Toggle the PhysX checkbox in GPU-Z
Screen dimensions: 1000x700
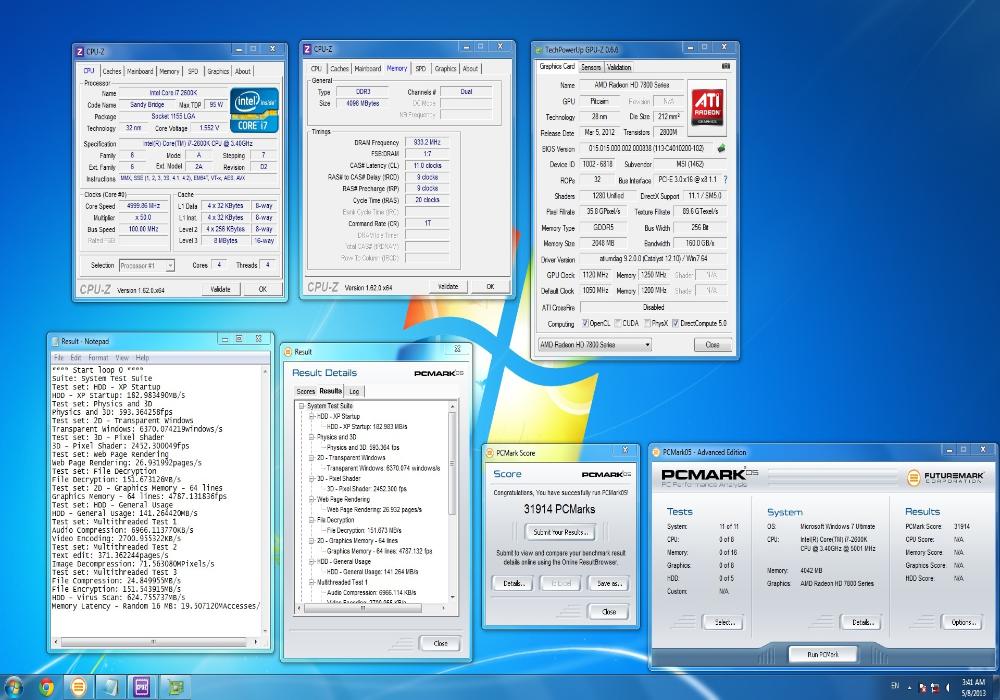click(647, 323)
